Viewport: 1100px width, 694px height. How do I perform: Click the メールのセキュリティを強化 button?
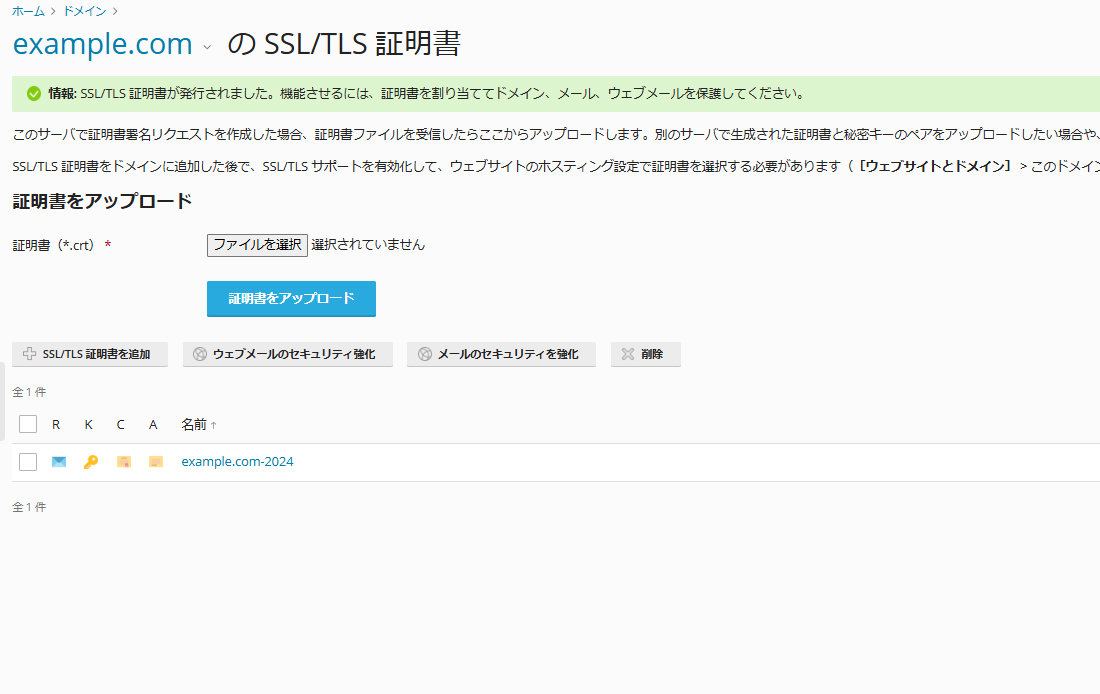coord(501,354)
